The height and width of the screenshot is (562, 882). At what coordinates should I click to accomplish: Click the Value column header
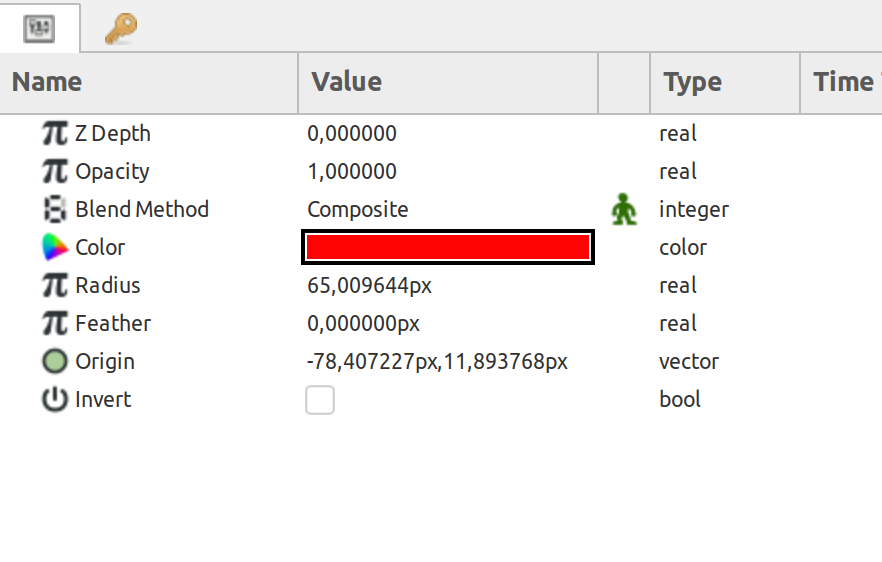[x=448, y=83]
